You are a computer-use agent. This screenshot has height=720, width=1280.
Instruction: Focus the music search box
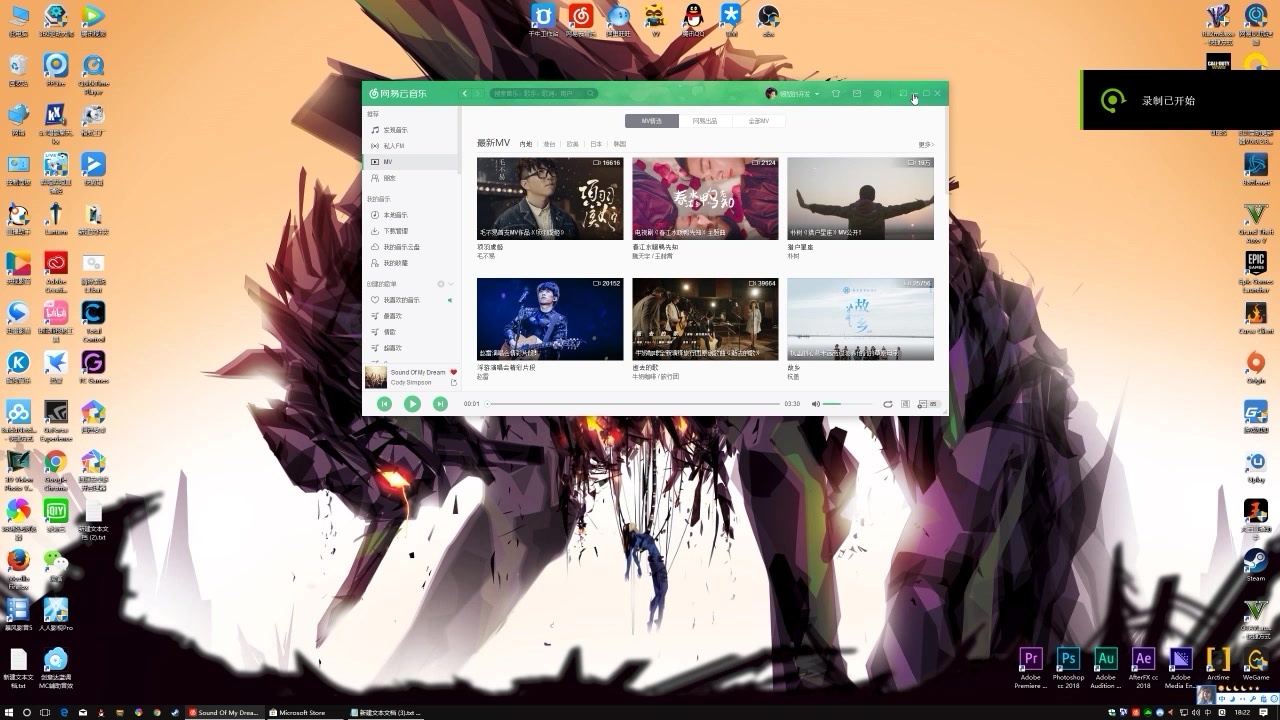click(544, 93)
